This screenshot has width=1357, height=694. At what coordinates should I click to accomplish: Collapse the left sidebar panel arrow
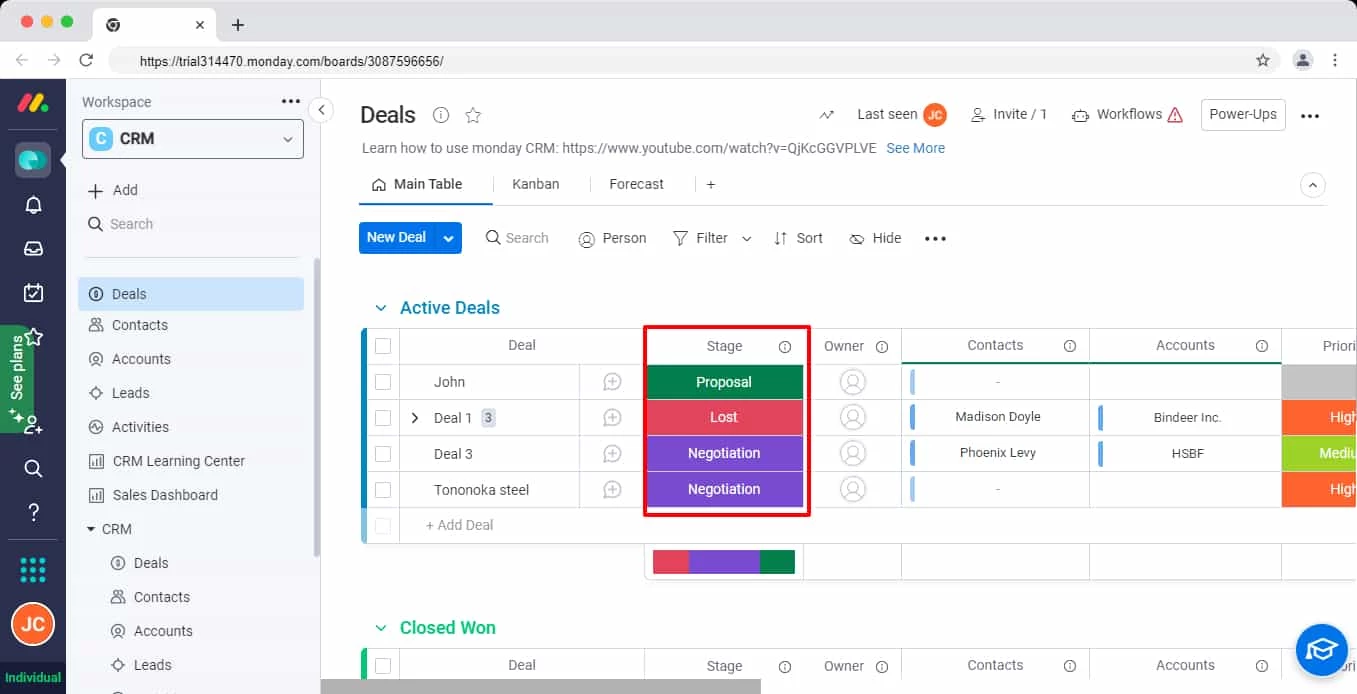[x=321, y=110]
